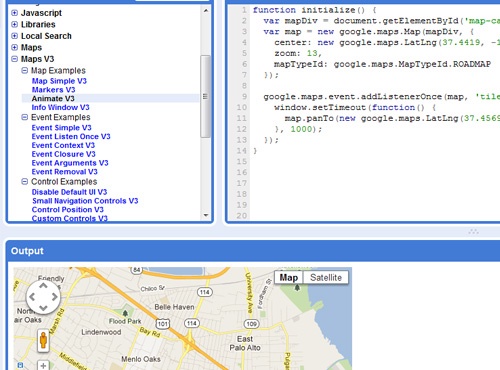Open the Markers V3 sample
This screenshot has height=370, width=500.
click(x=53, y=90)
